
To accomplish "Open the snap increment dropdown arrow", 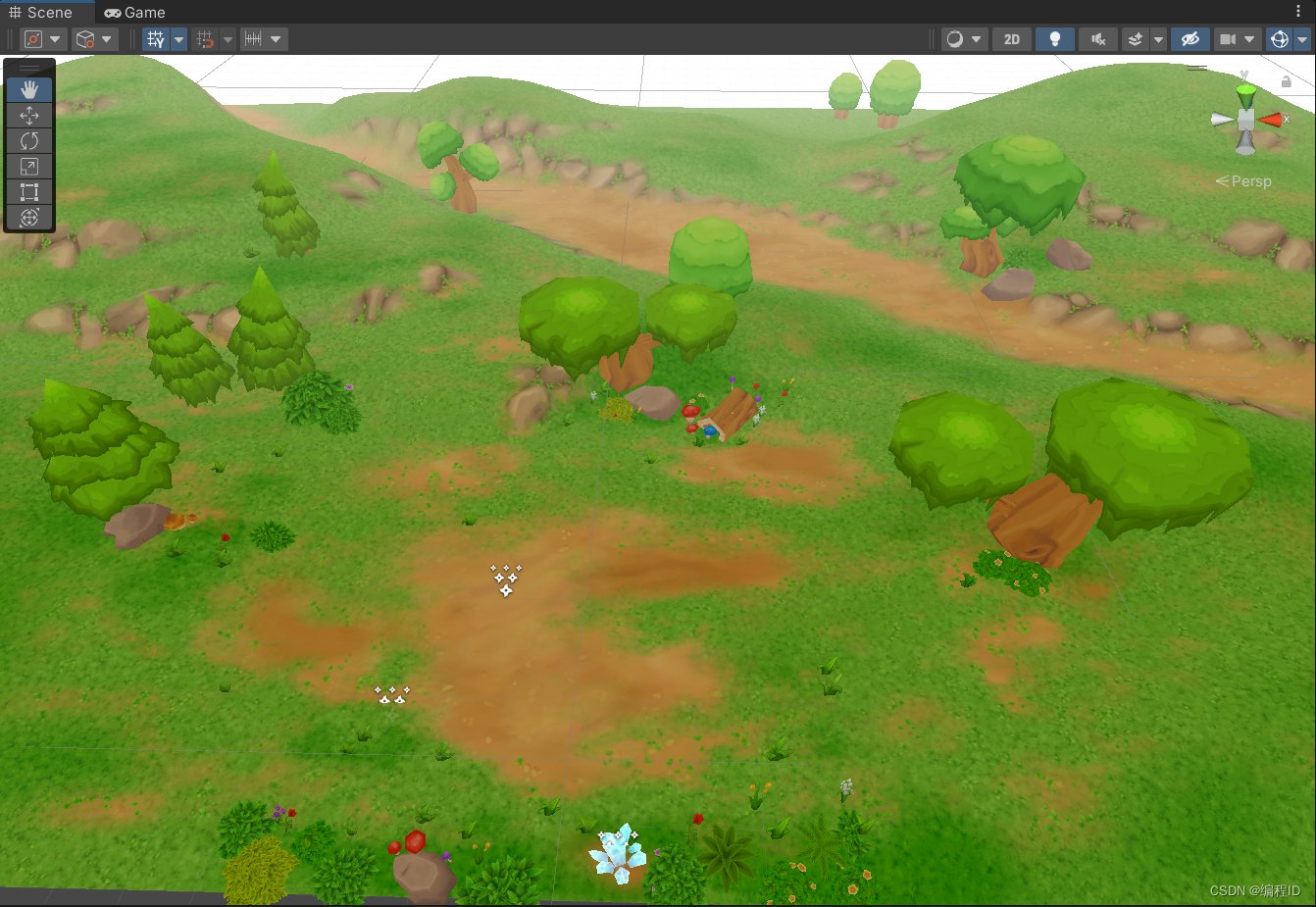I will coord(276,39).
